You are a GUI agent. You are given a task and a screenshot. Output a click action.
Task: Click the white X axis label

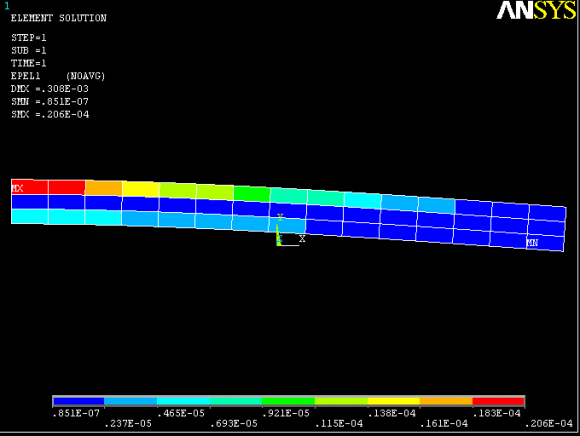click(x=302, y=239)
